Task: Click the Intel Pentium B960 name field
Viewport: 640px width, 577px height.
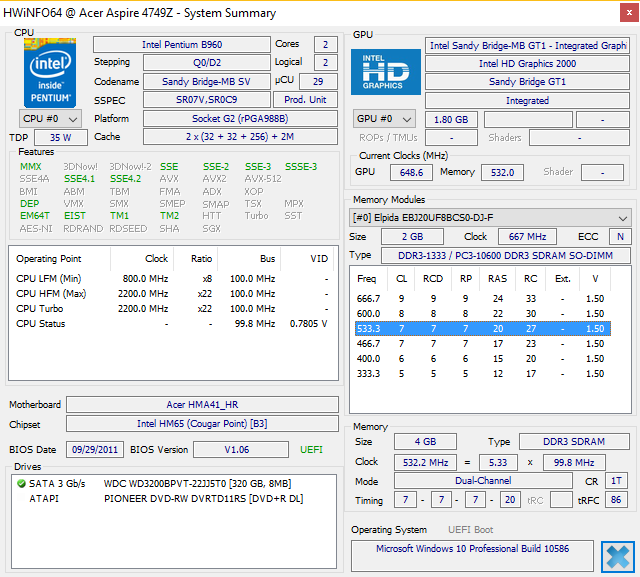Action: point(181,45)
